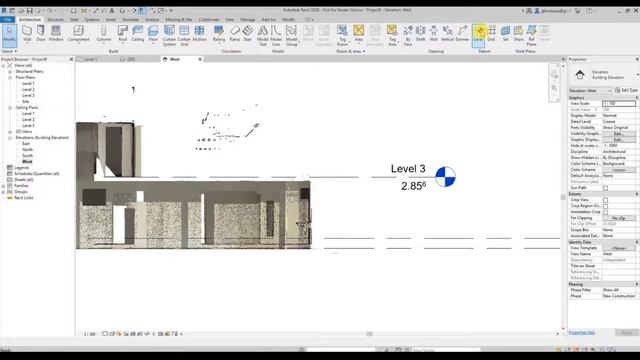
Task: Select the Ceiling tool
Action: (x=138, y=33)
